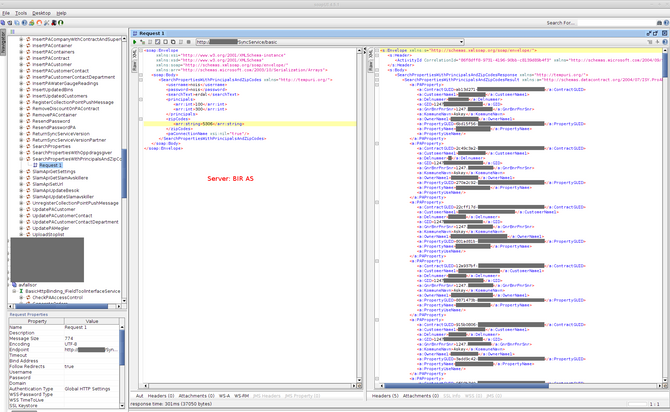This screenshot has height=412, width=670.
Task: Click the clone request icon with overlapping squares
Action: tap(173, 42)
